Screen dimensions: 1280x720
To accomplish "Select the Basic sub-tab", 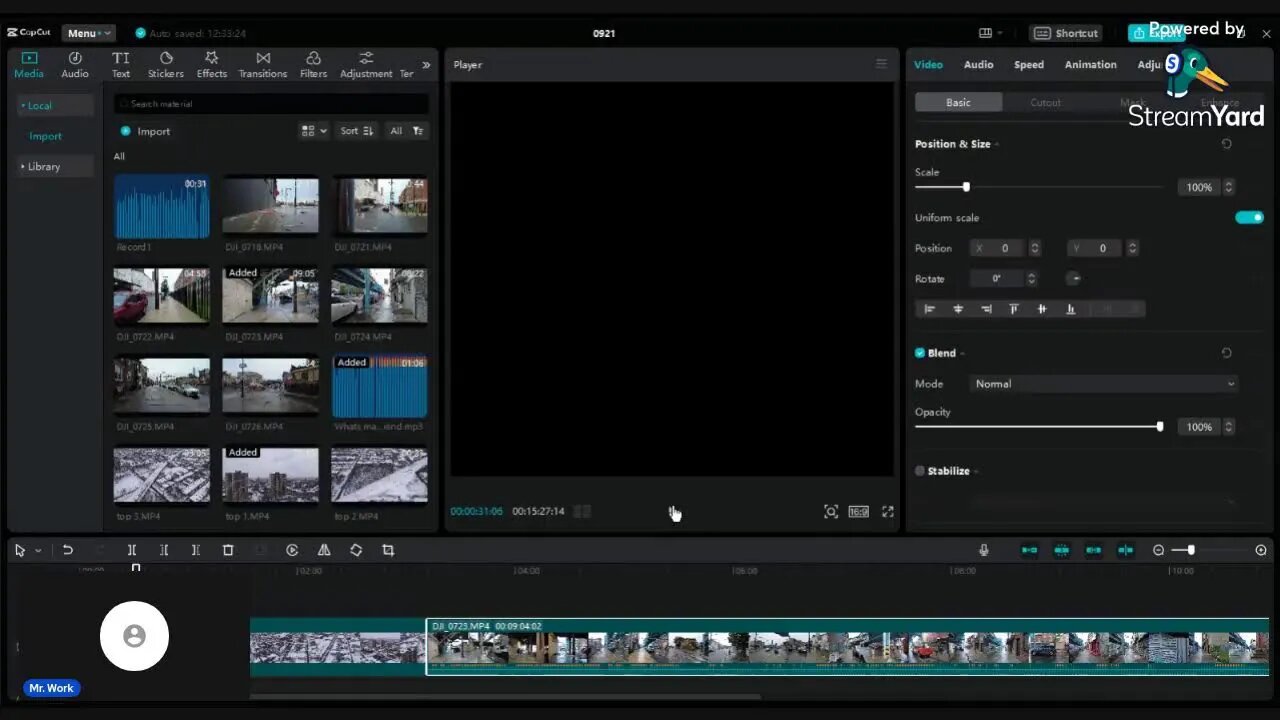I will pos(958,103).
